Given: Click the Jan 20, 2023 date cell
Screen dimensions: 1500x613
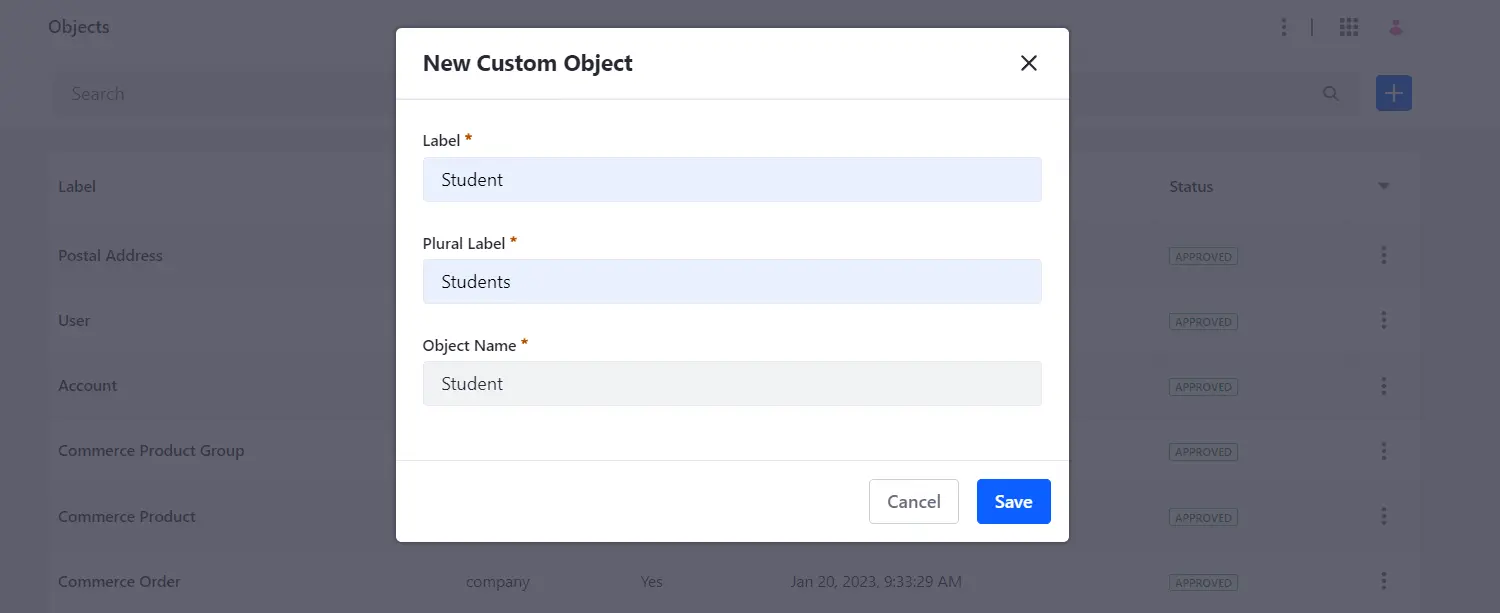Looking at the screenshot, I should 876,581.
